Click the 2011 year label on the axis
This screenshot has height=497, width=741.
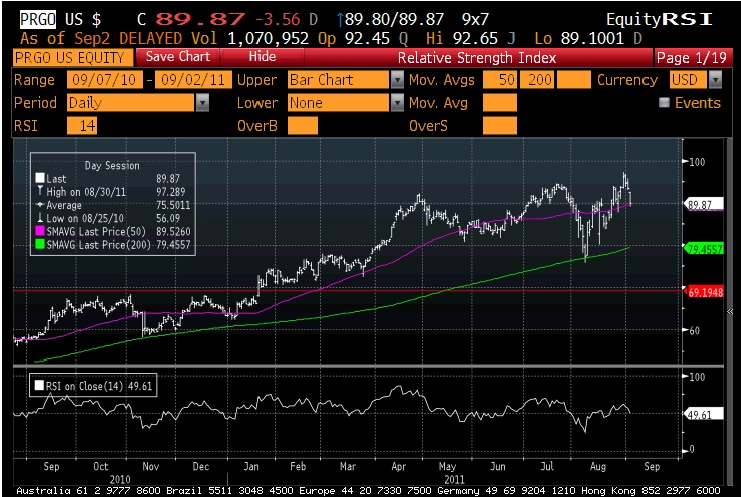[x=454, y=480]
